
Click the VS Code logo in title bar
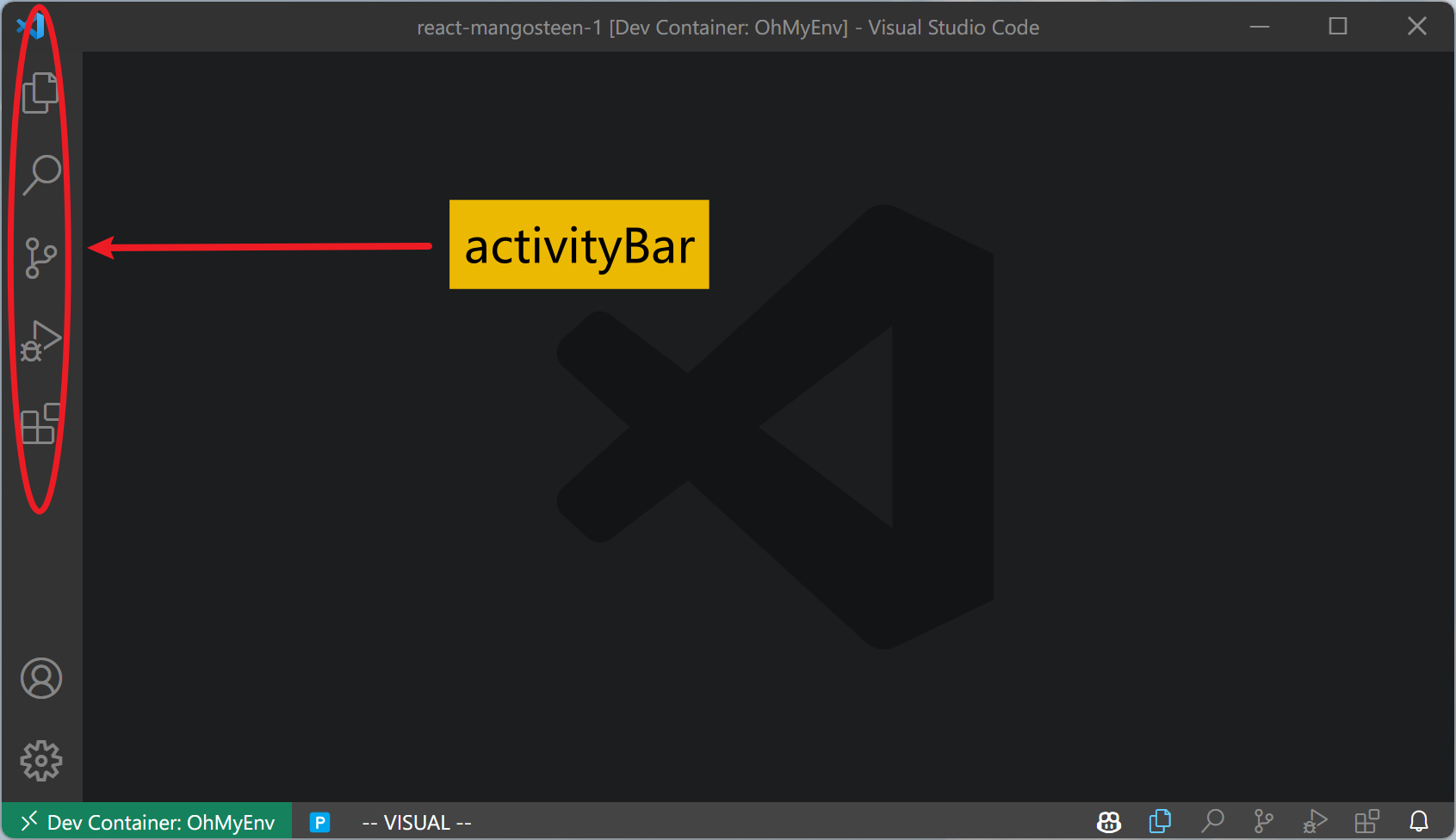(x=31, y=26)
